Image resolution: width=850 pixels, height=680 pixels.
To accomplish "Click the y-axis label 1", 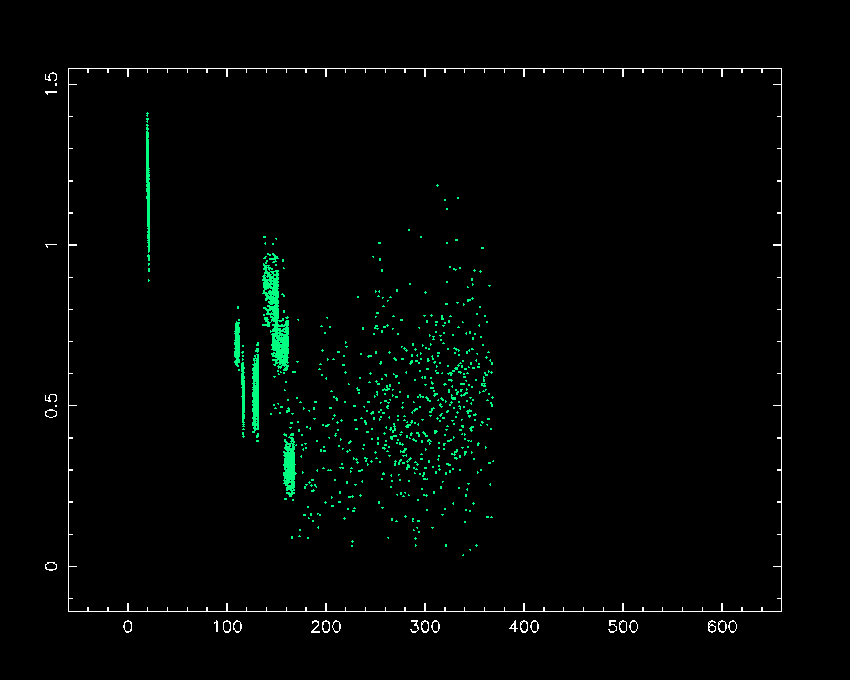I will tap(51, 245).
